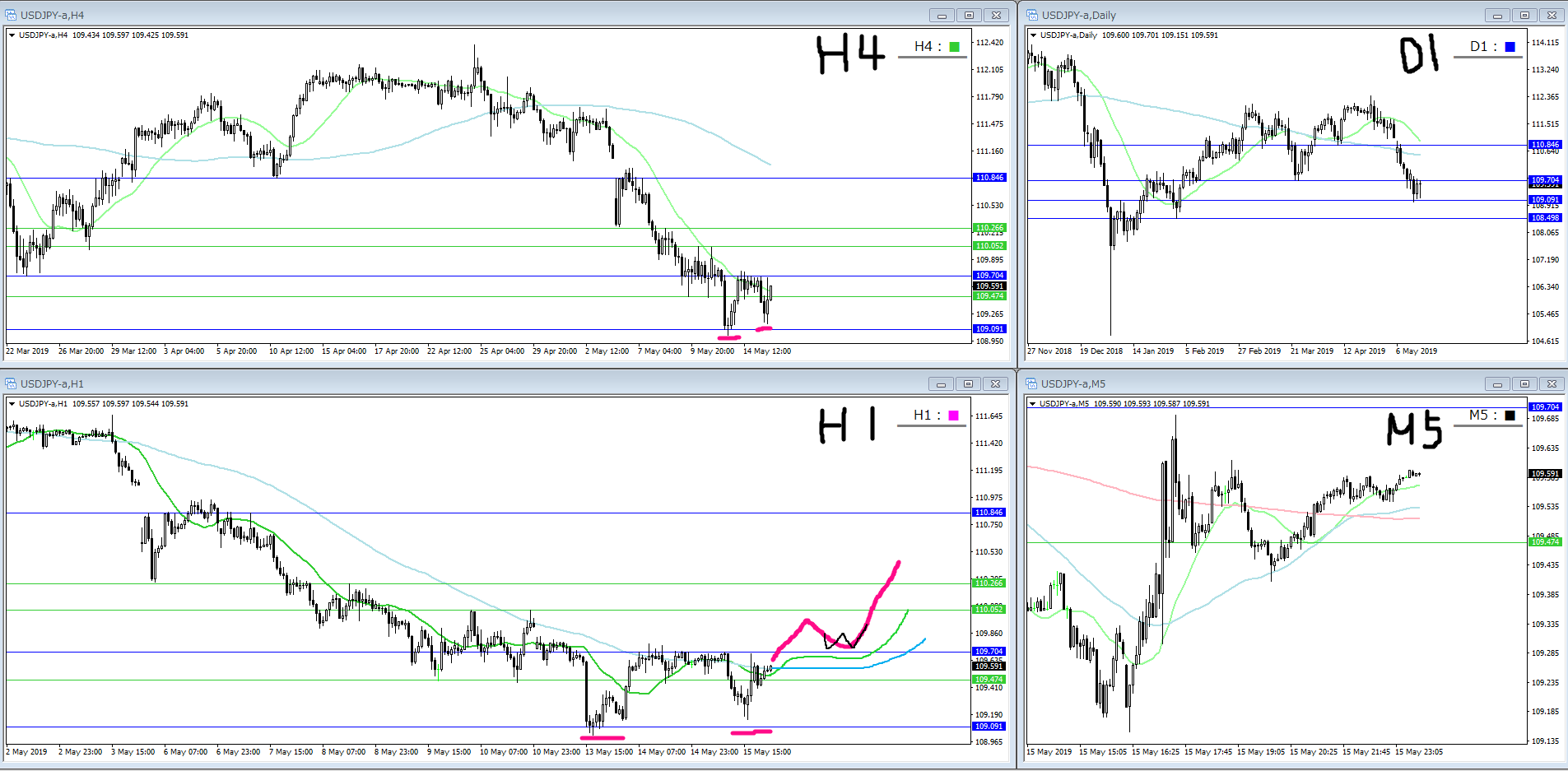Click the 110.846 price label on H4 chart

click(x=989, y=178)
